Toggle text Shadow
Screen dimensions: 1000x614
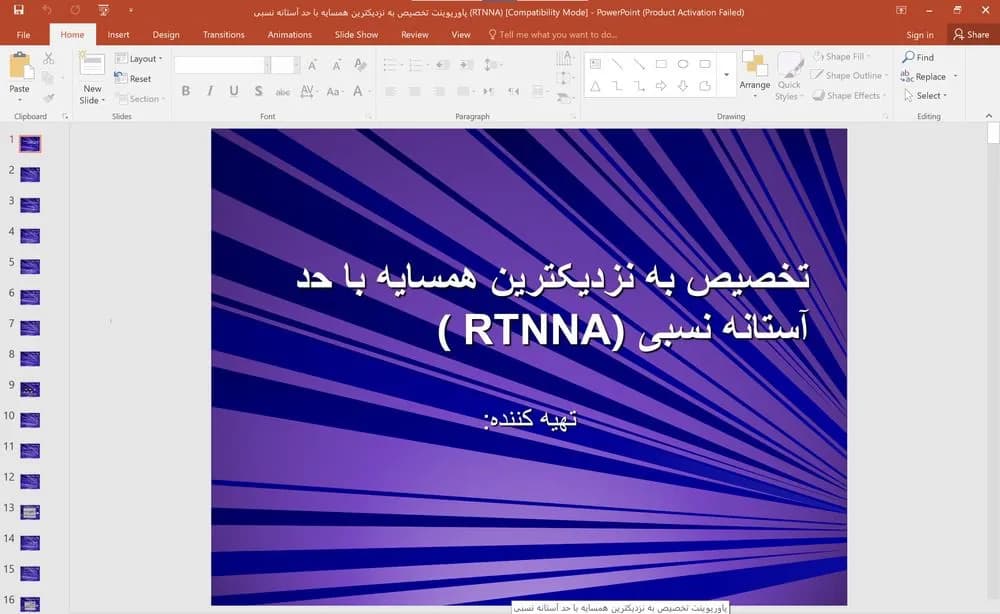(258, 91)
